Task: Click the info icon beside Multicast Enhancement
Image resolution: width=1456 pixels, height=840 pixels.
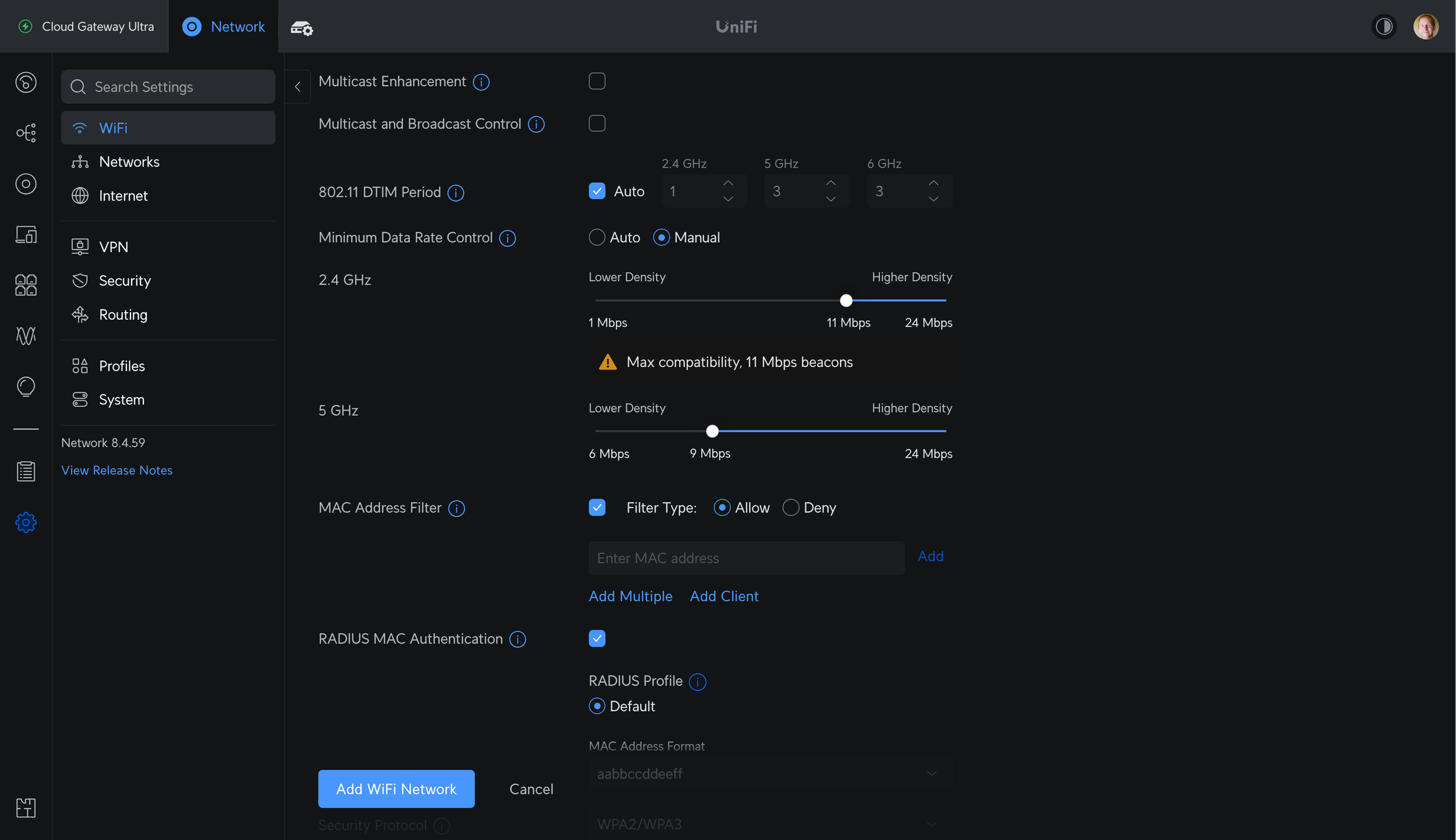Action: 481,82
